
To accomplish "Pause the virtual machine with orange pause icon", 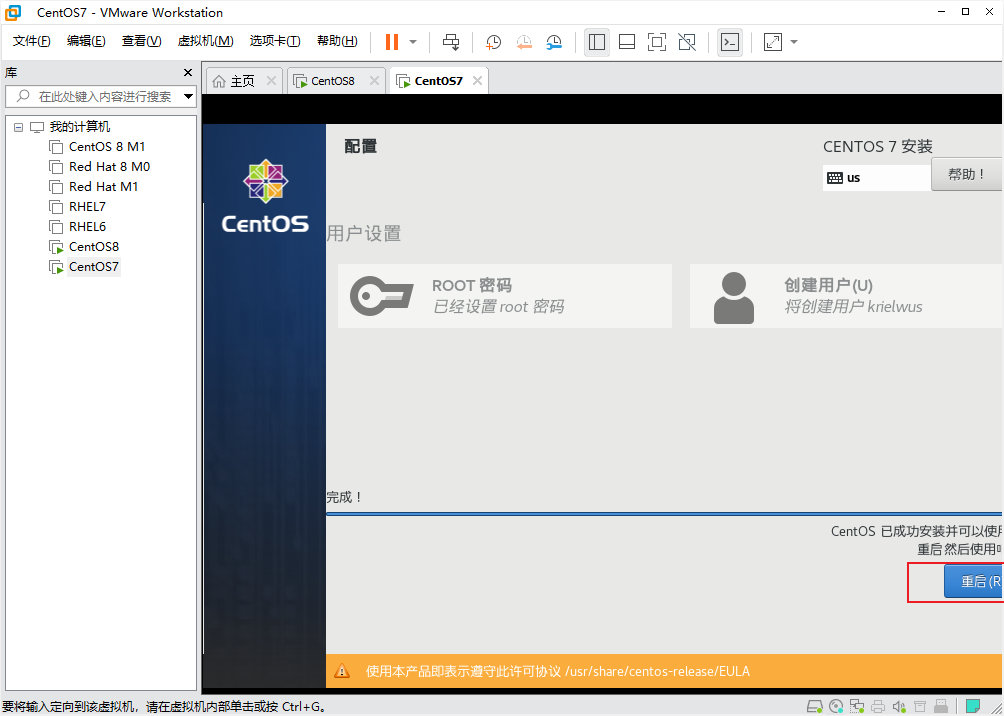I will (391, 42).
